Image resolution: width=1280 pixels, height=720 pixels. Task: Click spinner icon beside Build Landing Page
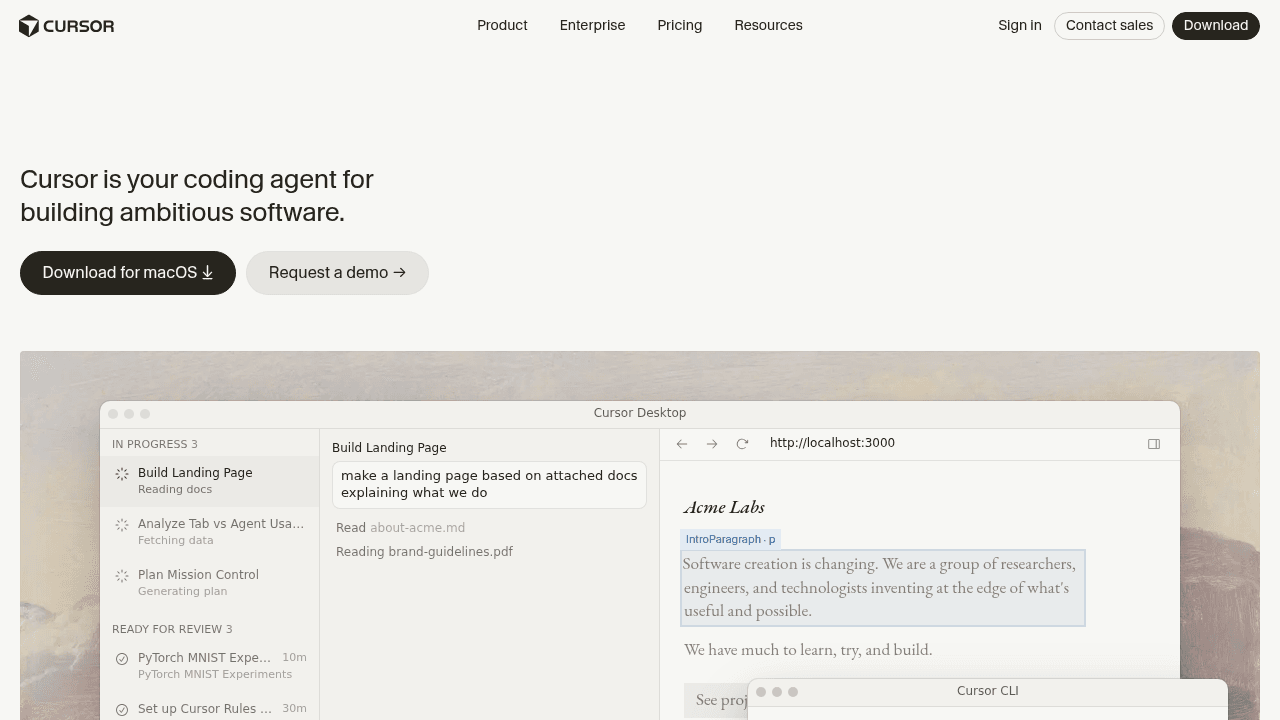(122, 474)
